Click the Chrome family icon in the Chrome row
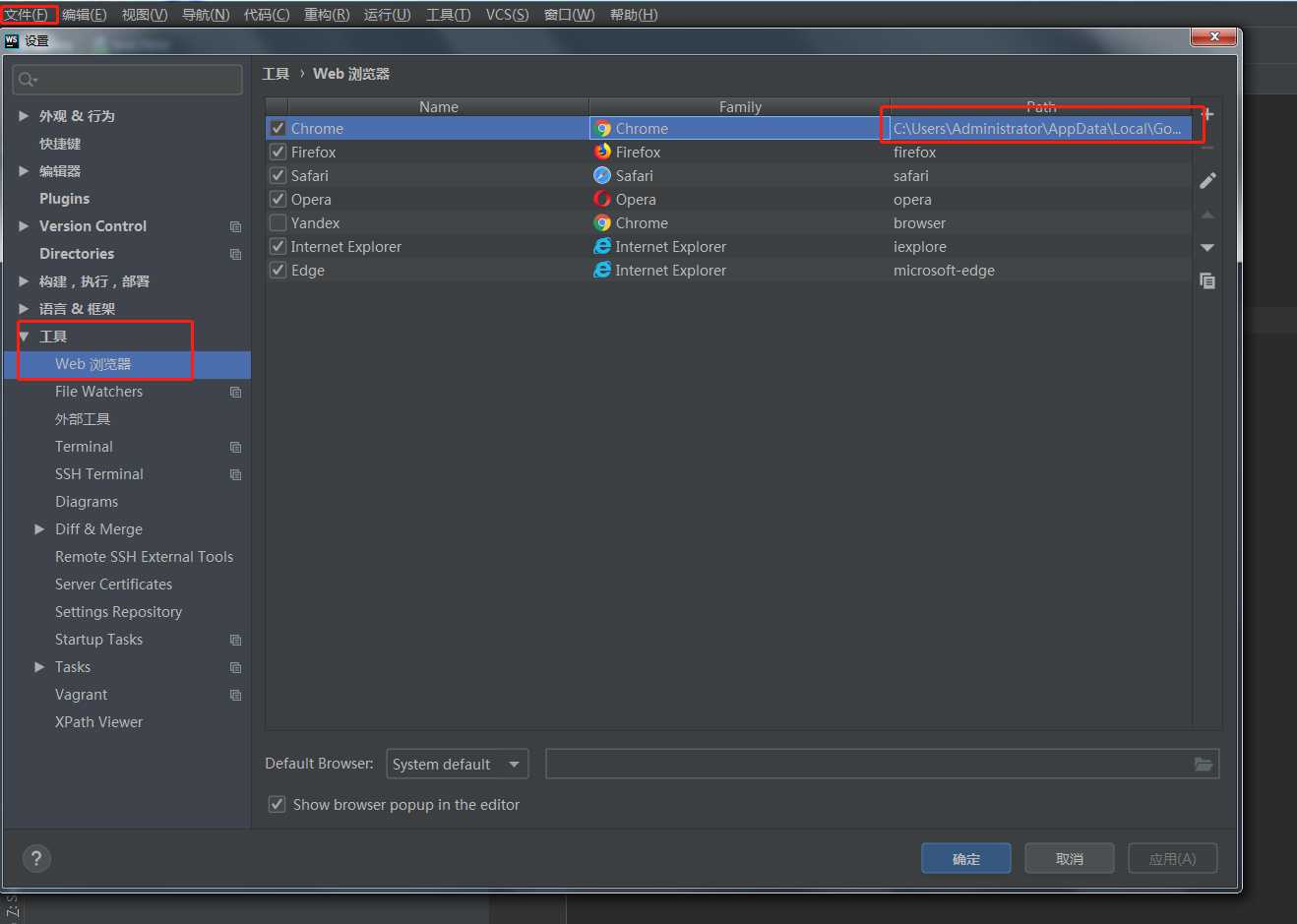The width and height of the screenshot is (1297, 924). (602, 129)
